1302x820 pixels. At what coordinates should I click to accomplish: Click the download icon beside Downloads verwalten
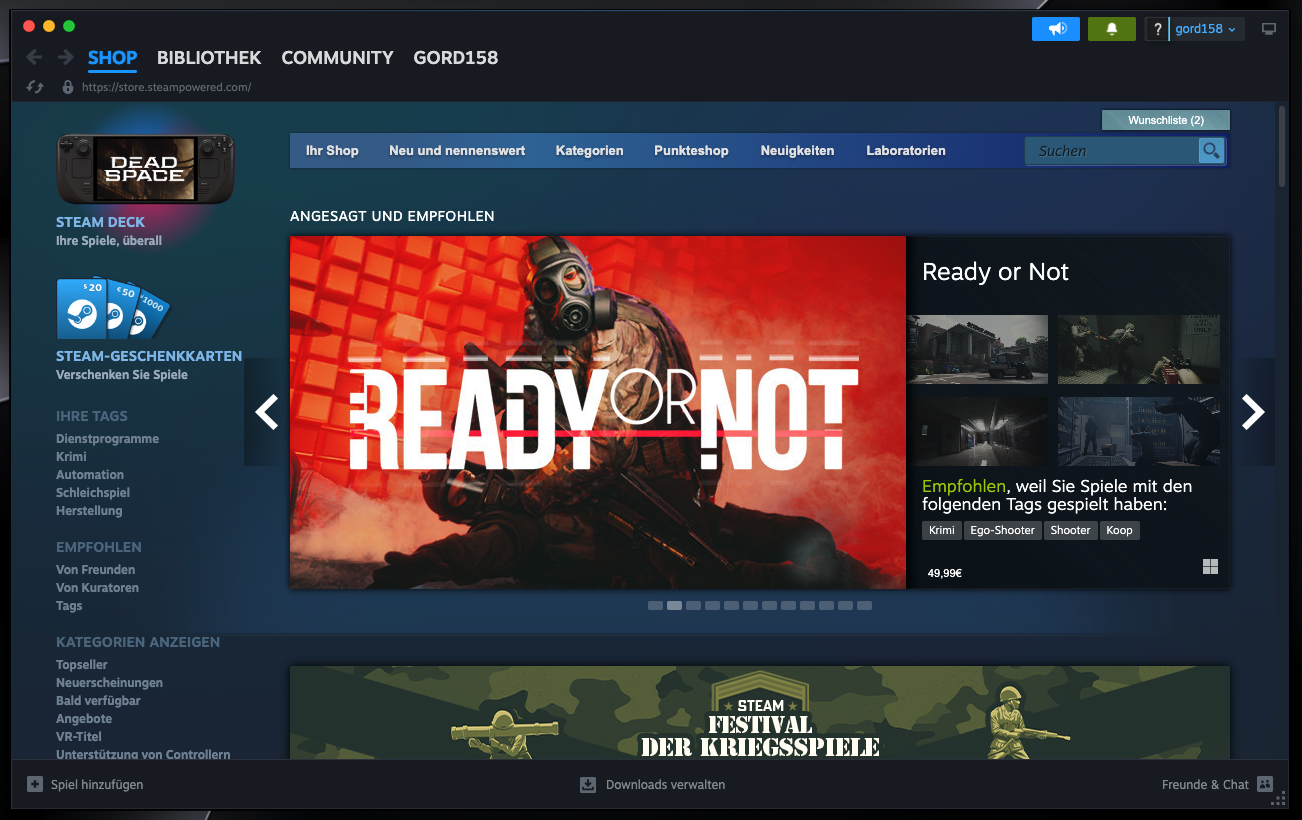[x=587, y=784]
